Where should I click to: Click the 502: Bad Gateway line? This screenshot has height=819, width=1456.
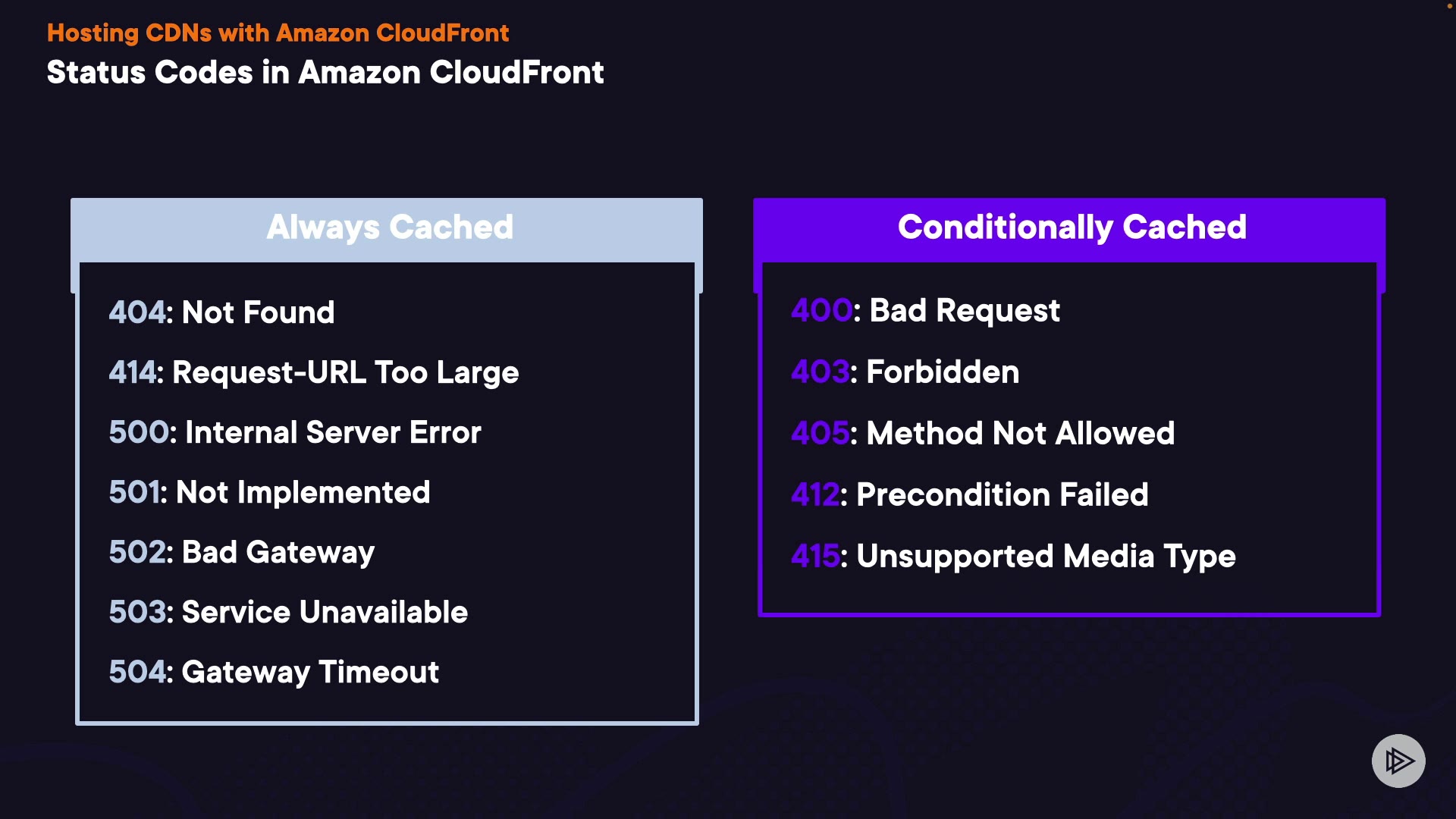click(x=241, y=552)
